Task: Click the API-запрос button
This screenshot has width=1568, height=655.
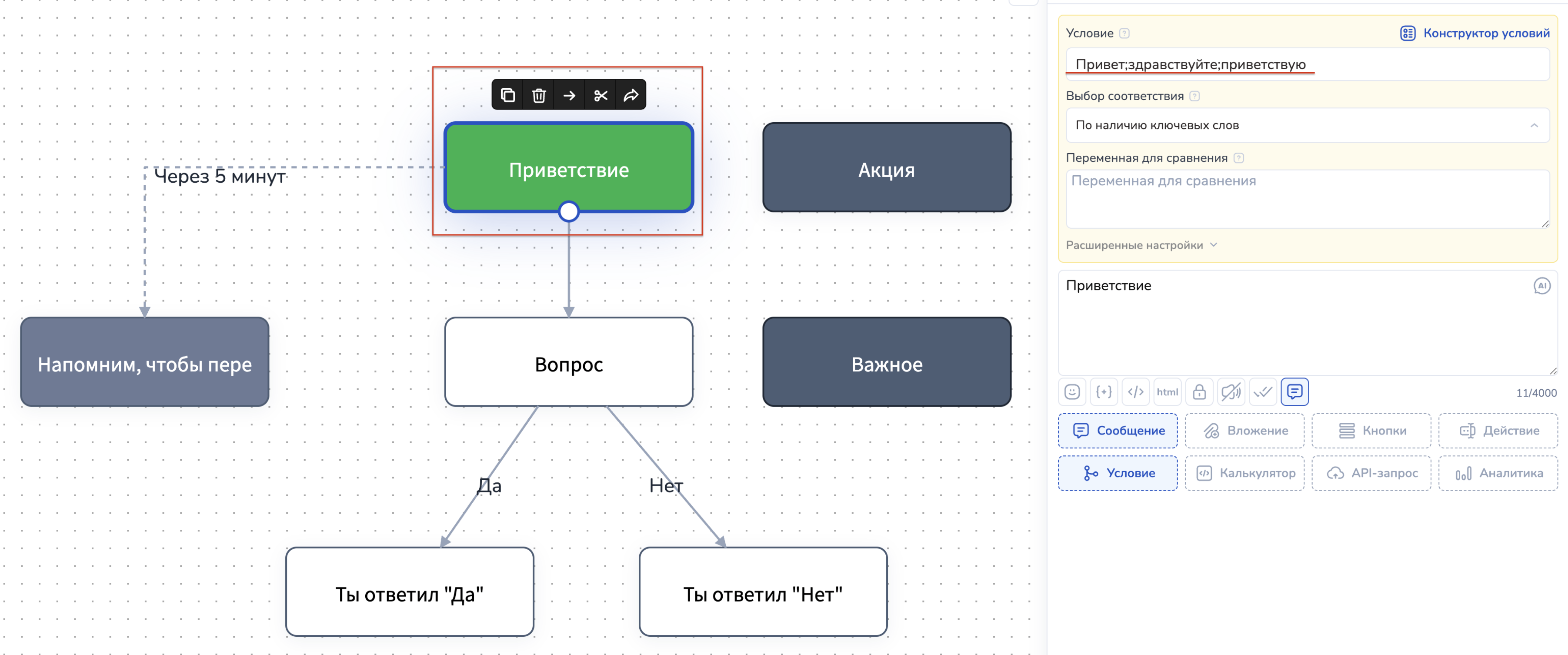Action: click(1371, 474)
